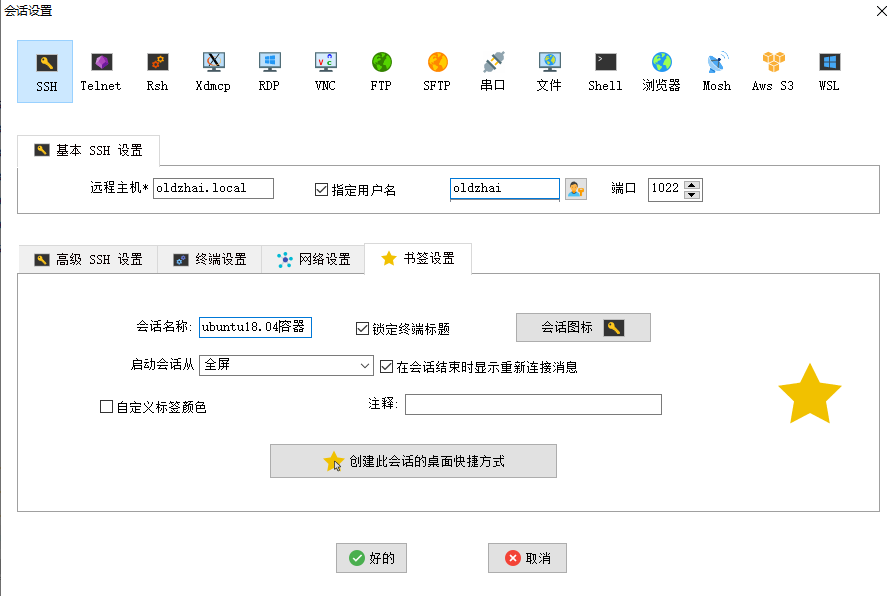Image resolution: width=894 pixels, height=596 pixels.
Task: Confirm settings with the 好的 button
Action: (x=371, y=558)
